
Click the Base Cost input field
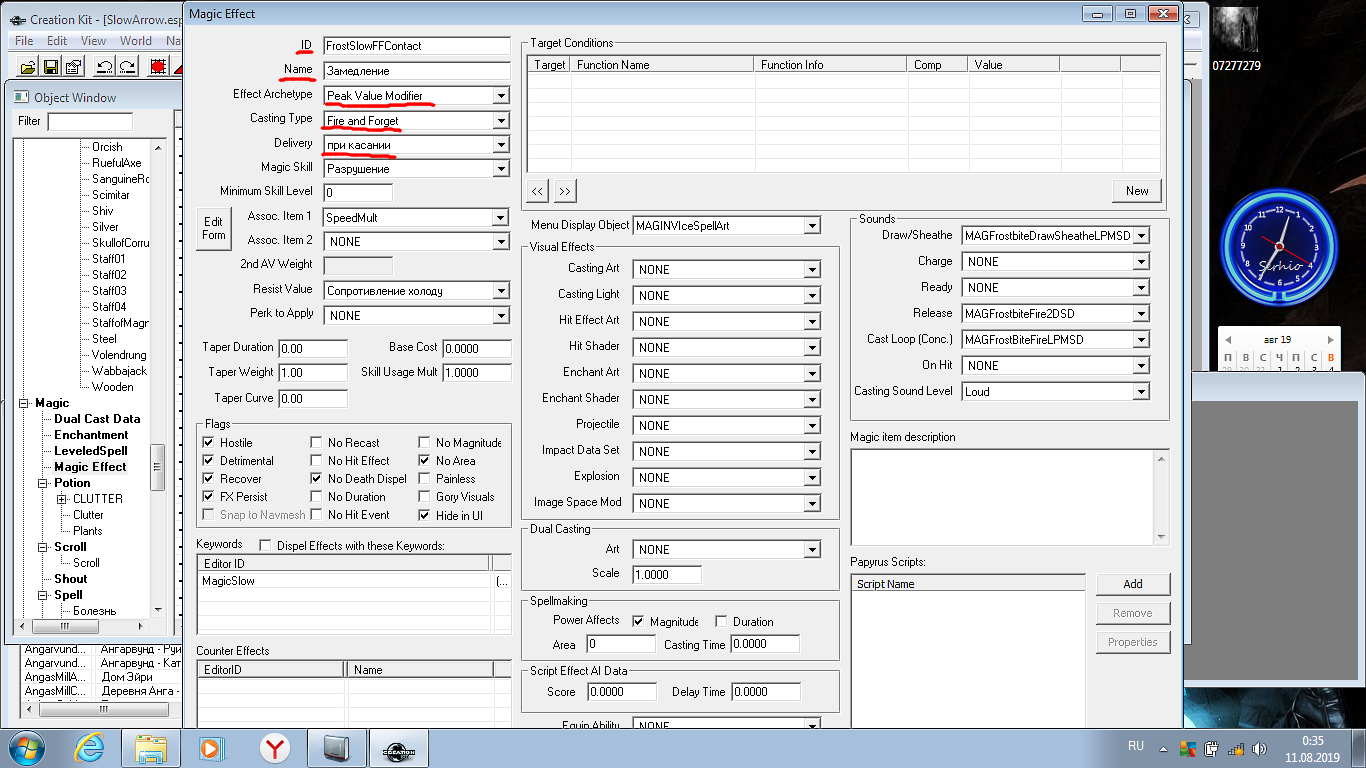tap(476, 348)
